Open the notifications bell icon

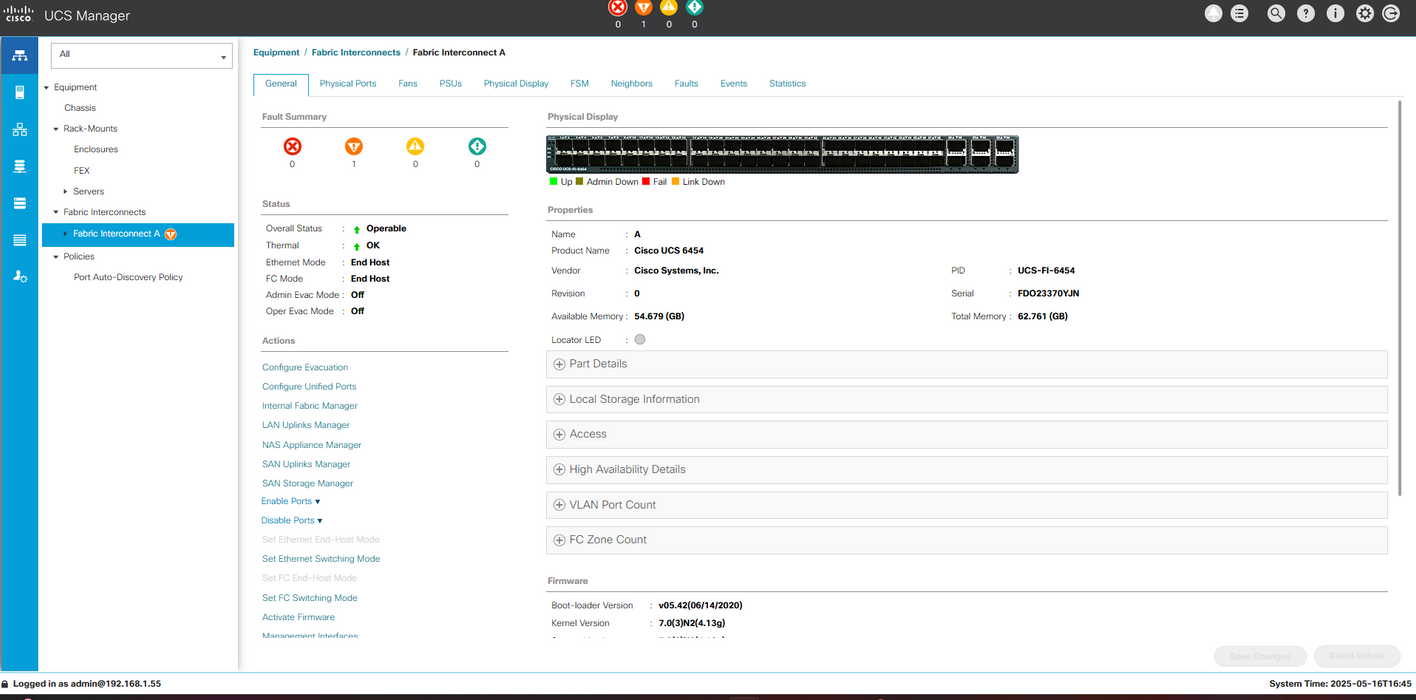point(1214,14)
